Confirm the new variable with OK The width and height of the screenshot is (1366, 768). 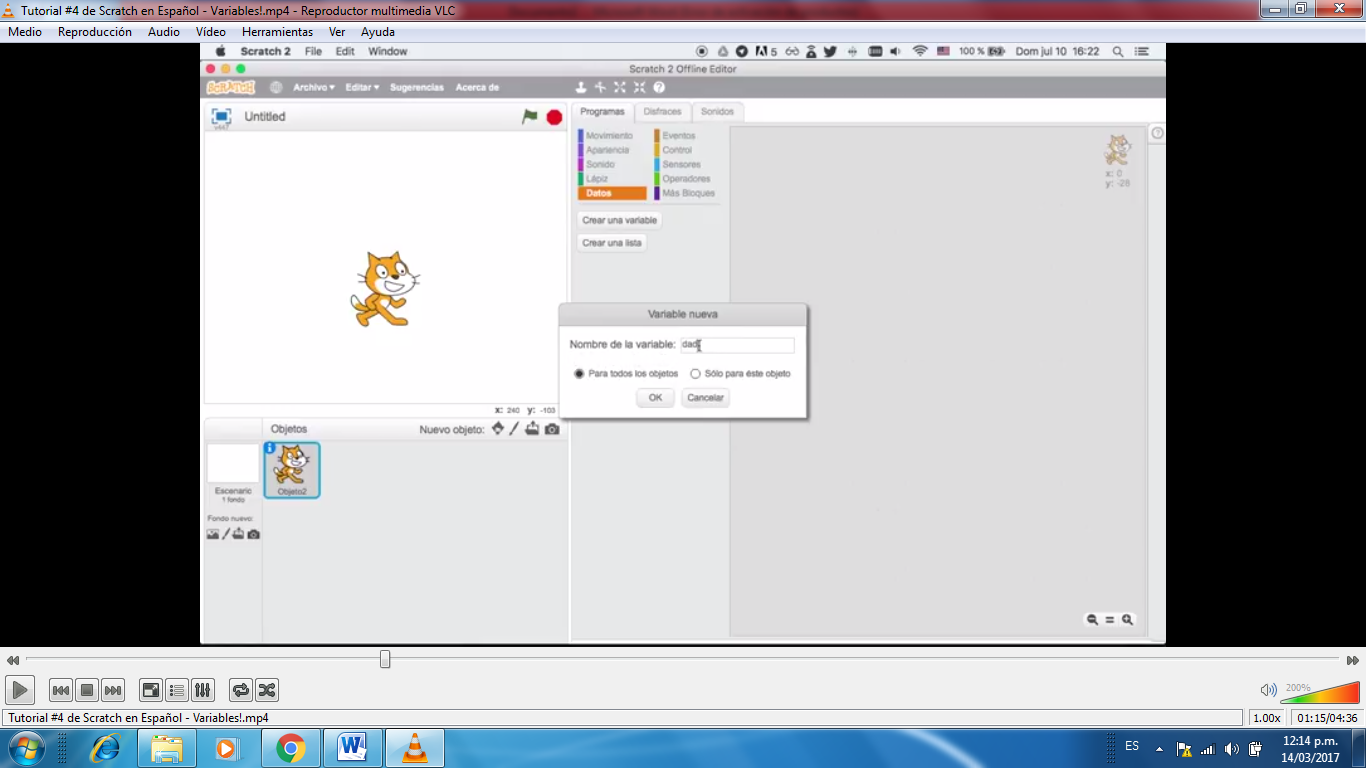[x=654, y=397]
